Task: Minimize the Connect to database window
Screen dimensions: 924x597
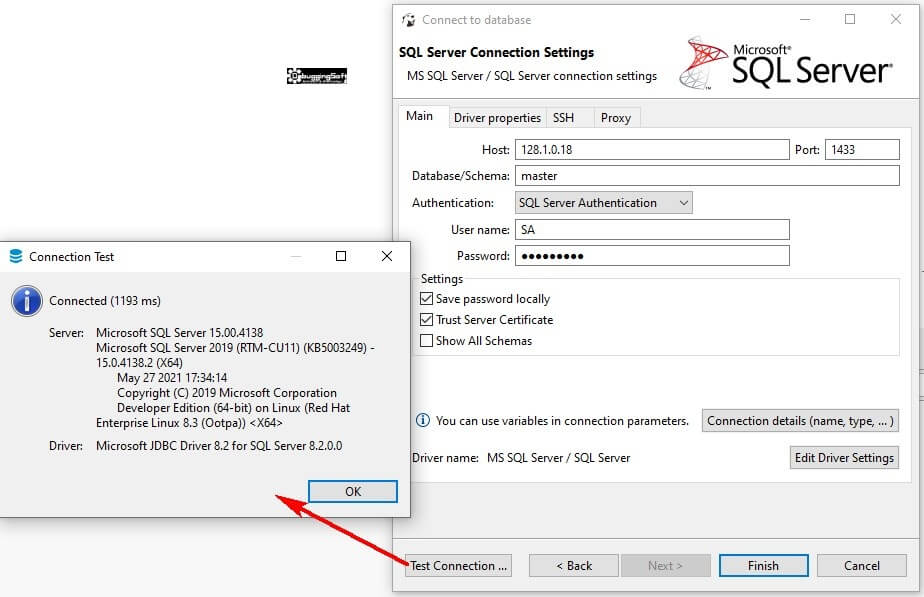Action: coord(805,19)
